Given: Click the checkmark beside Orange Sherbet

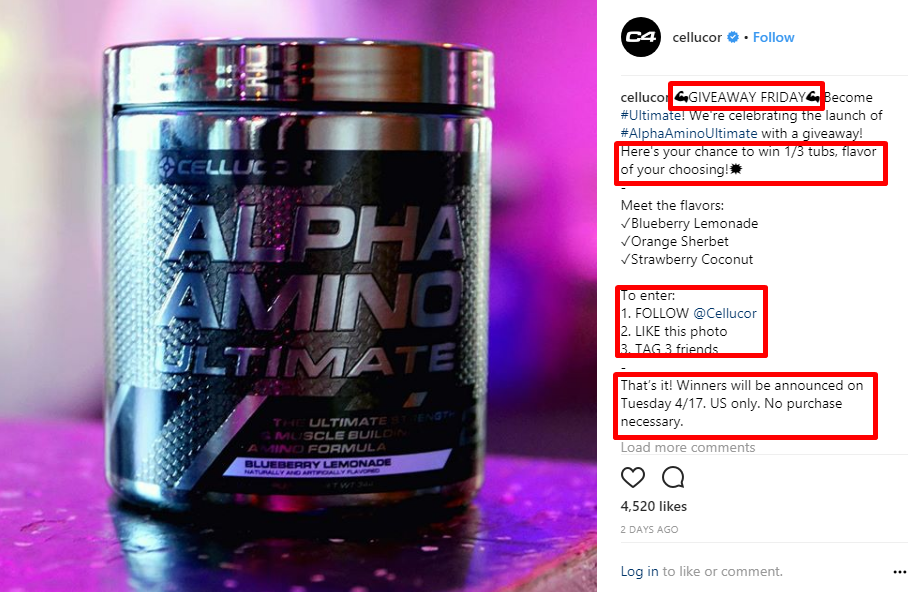Looking at the screenshot, I should (x=626, y=242).
